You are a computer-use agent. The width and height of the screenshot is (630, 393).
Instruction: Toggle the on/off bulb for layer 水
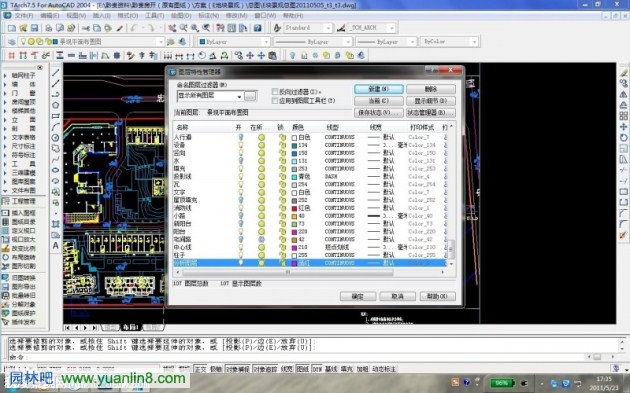click(x=241, y=161)
